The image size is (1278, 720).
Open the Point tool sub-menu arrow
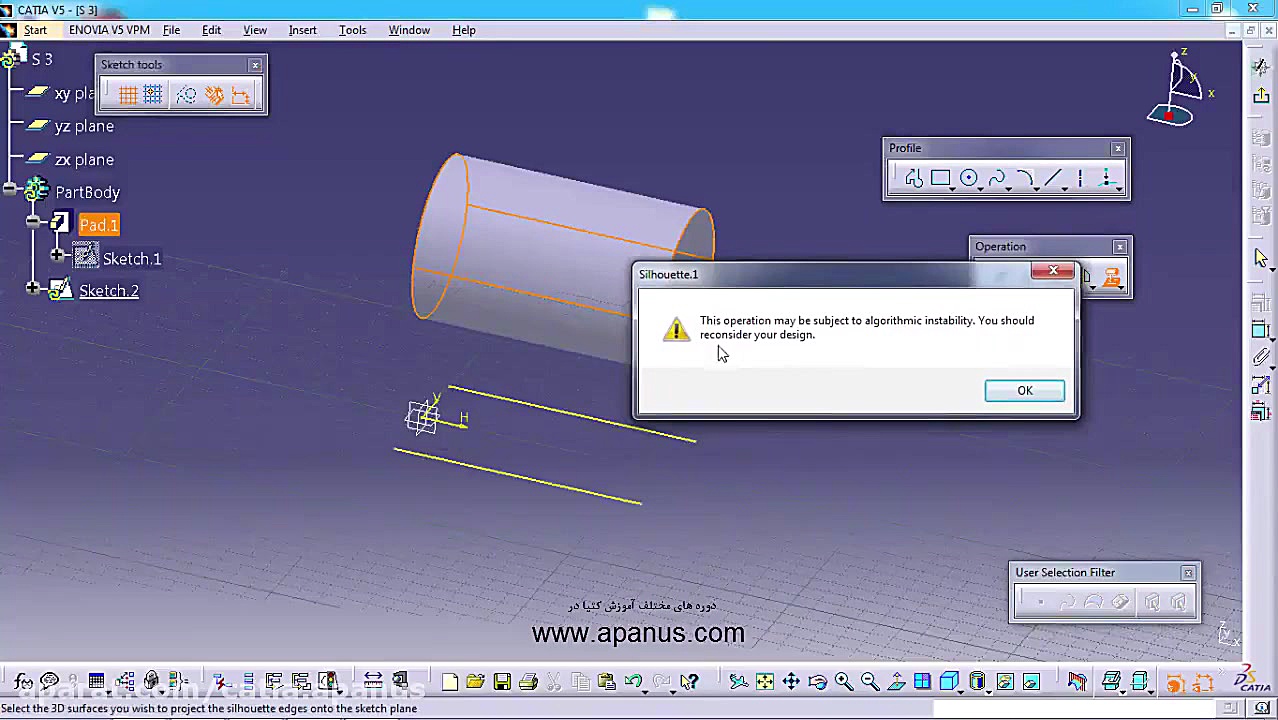pyautogui.click(x=1119, y=188)
